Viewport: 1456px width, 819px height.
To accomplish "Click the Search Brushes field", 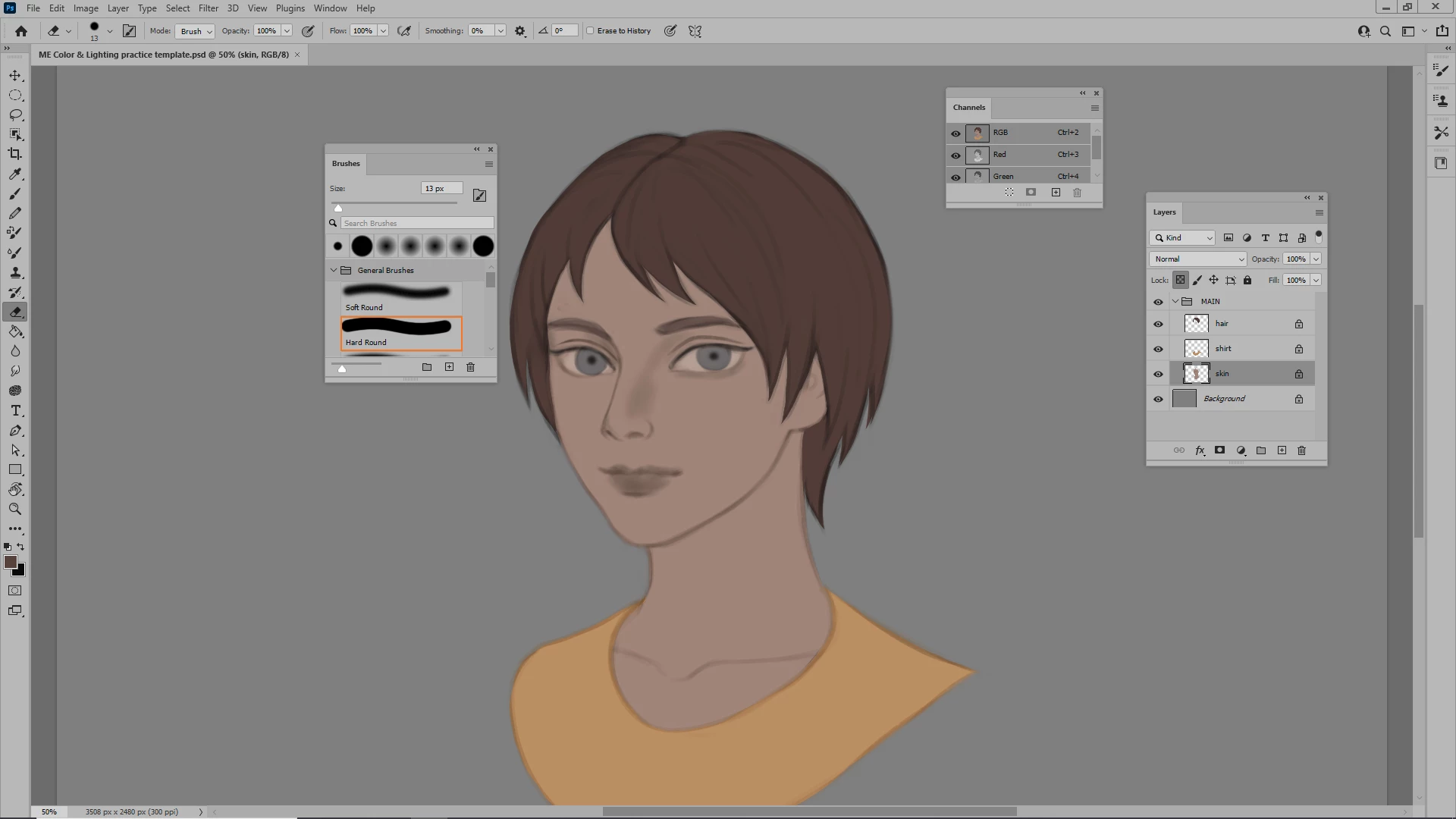I will coord(416,223).
